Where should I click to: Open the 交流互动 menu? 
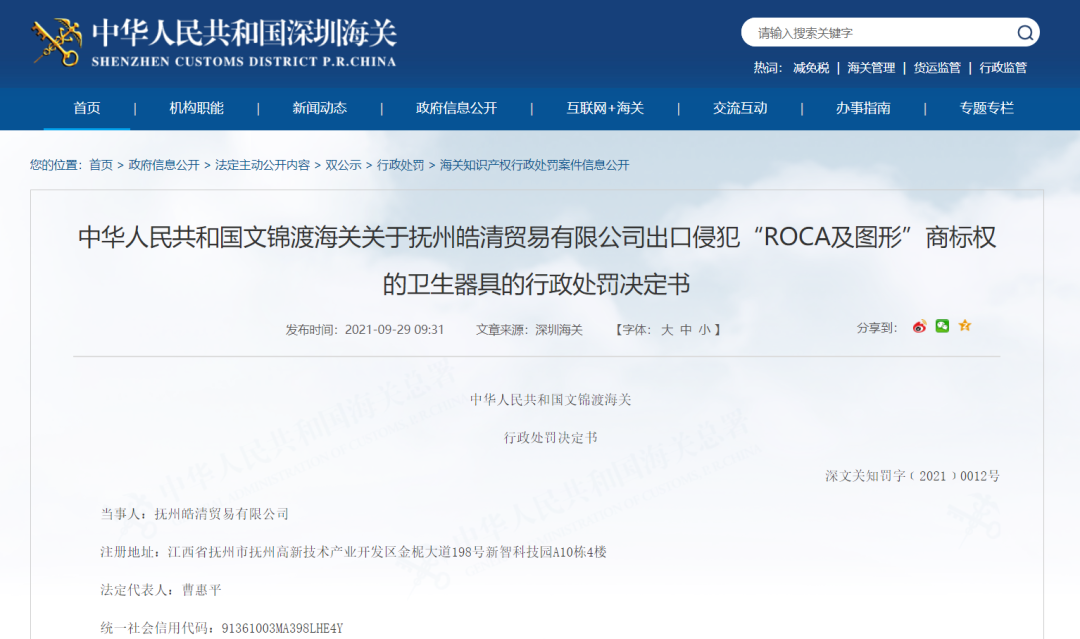[740, 108]
